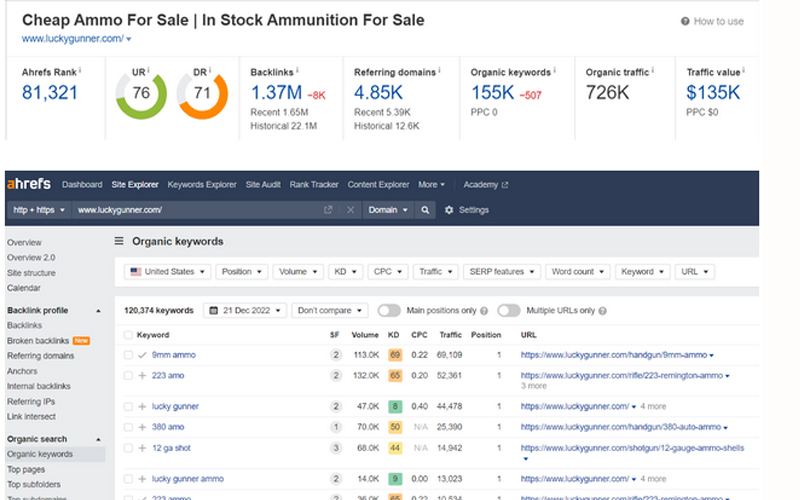Open Keywords Explorer in top nav
The width and height of the screenshot is (800, 500).
[x=202, y=185]
